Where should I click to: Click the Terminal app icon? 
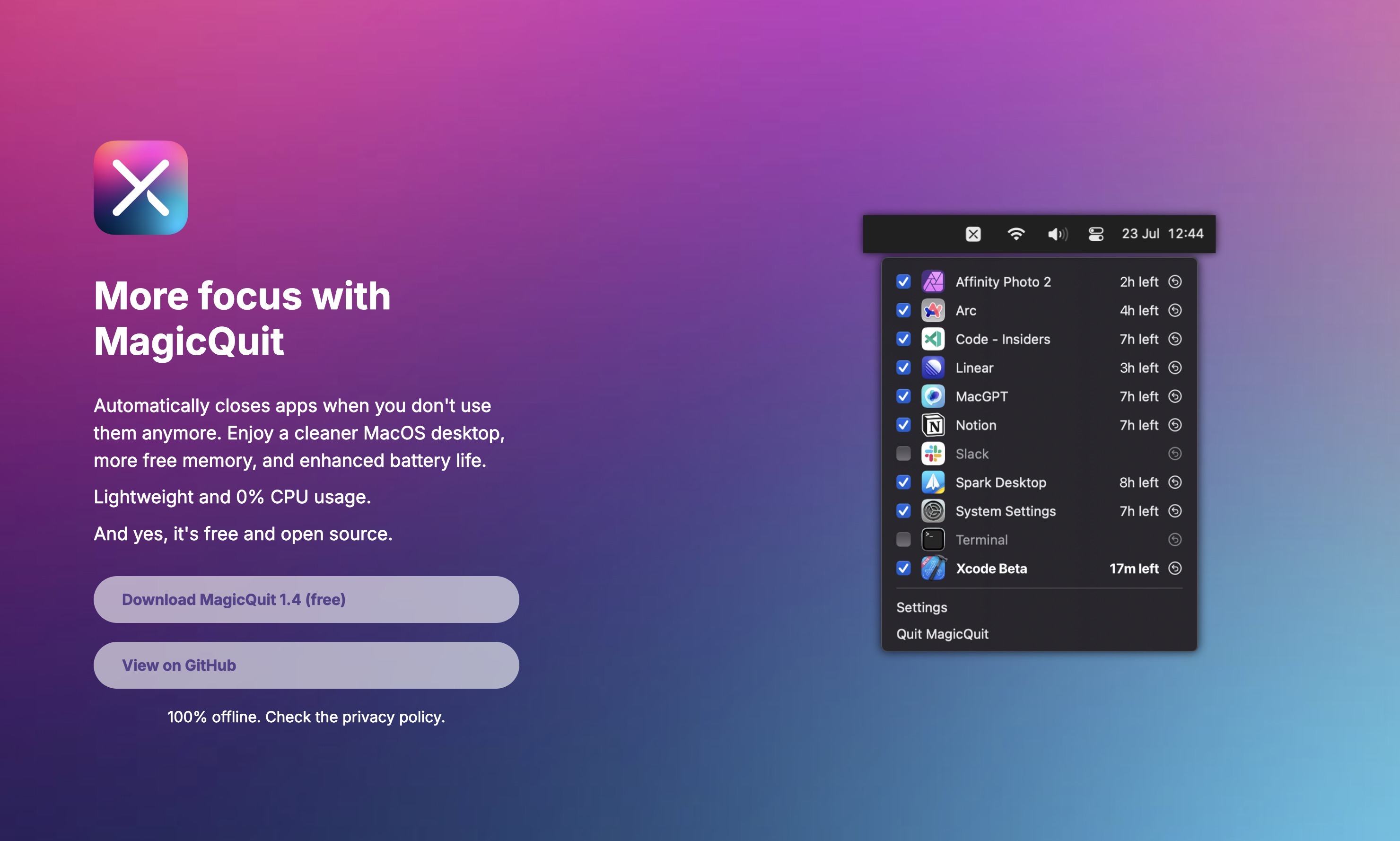(933, 540)
